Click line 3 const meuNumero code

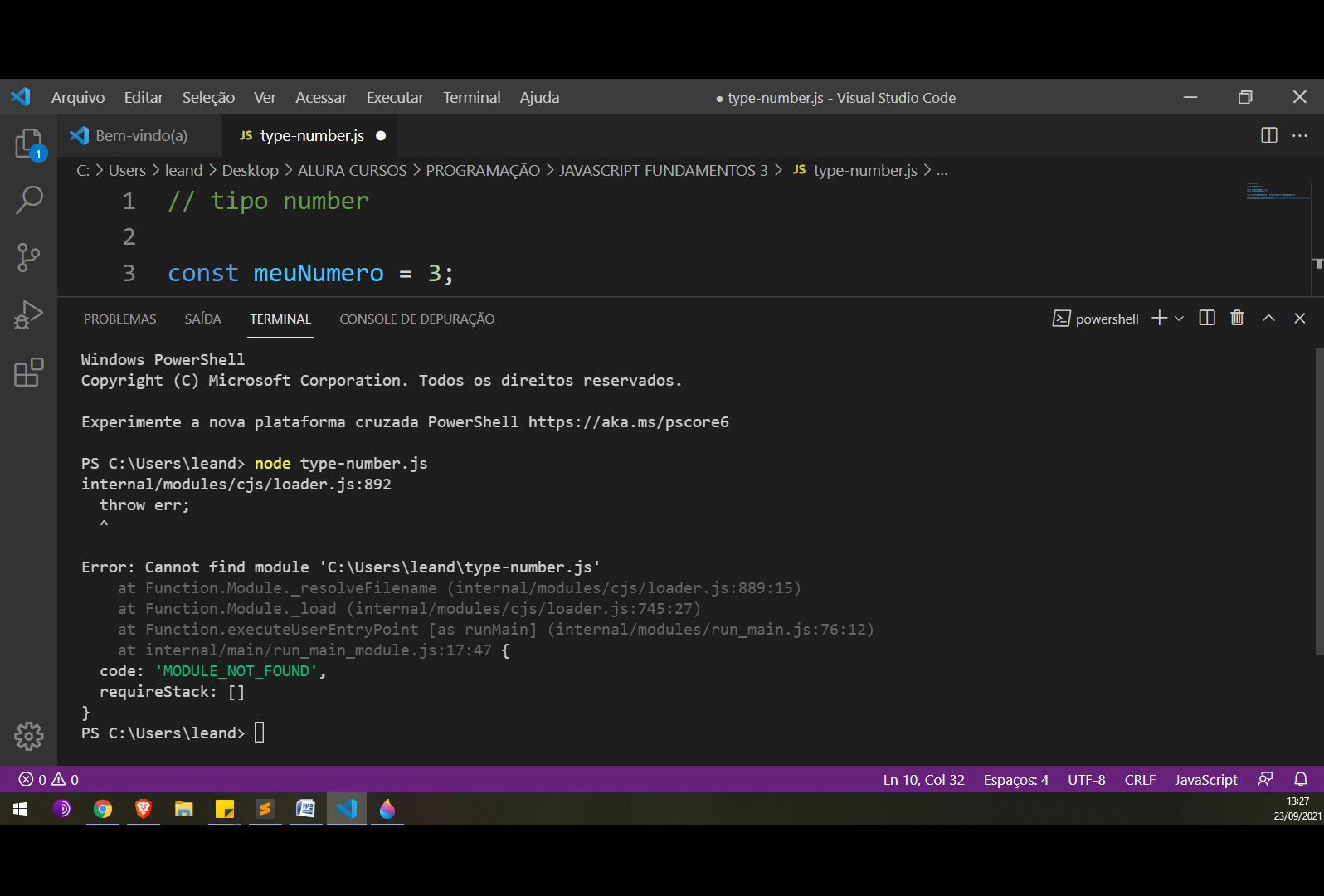click(310, 273)
